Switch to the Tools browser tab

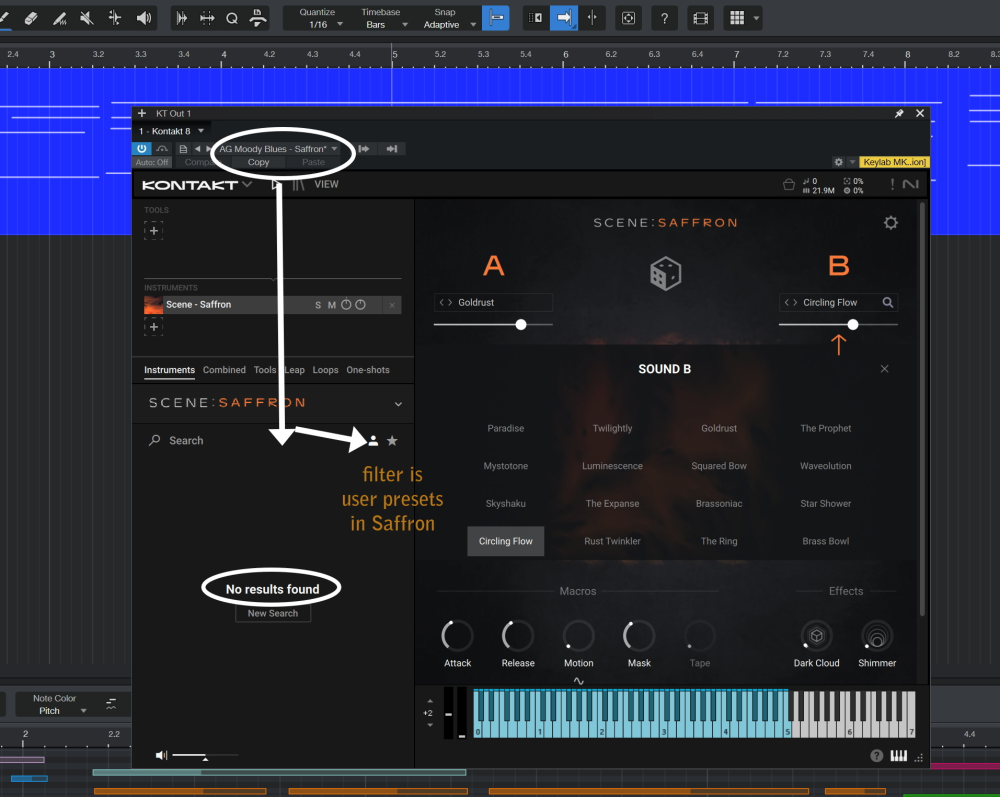click(264, 370)
